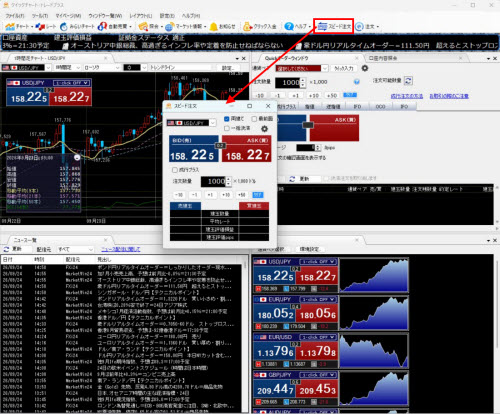This screenshot has width=500, height=414.
Task: Click the 環境設定 button above rate panel
Action: 309,249
